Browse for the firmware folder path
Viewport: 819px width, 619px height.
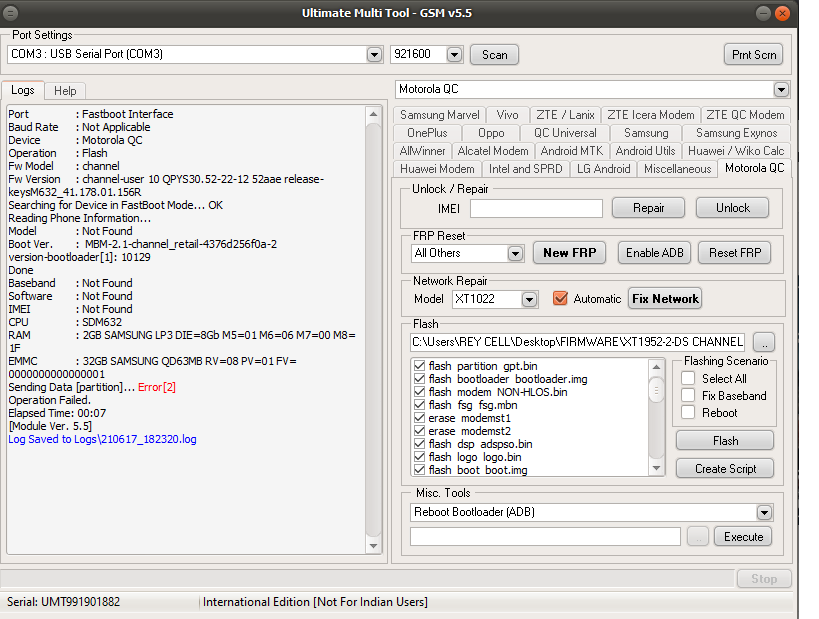point(764,342)
